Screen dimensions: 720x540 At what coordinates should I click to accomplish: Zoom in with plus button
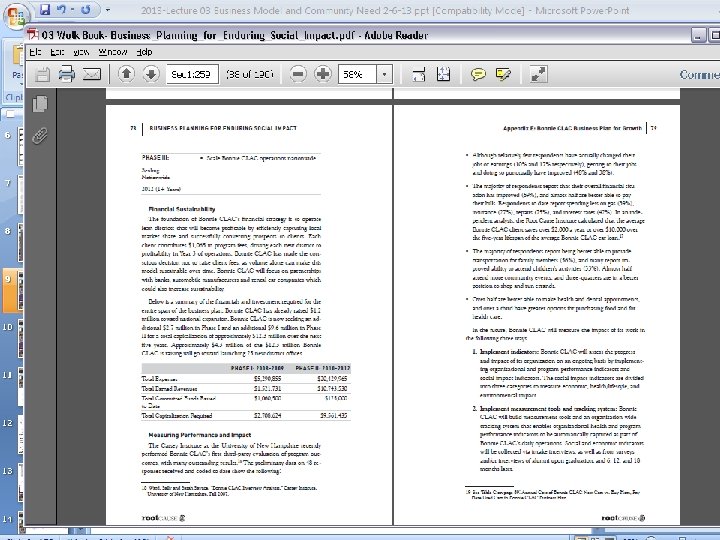tap(323, 74)
